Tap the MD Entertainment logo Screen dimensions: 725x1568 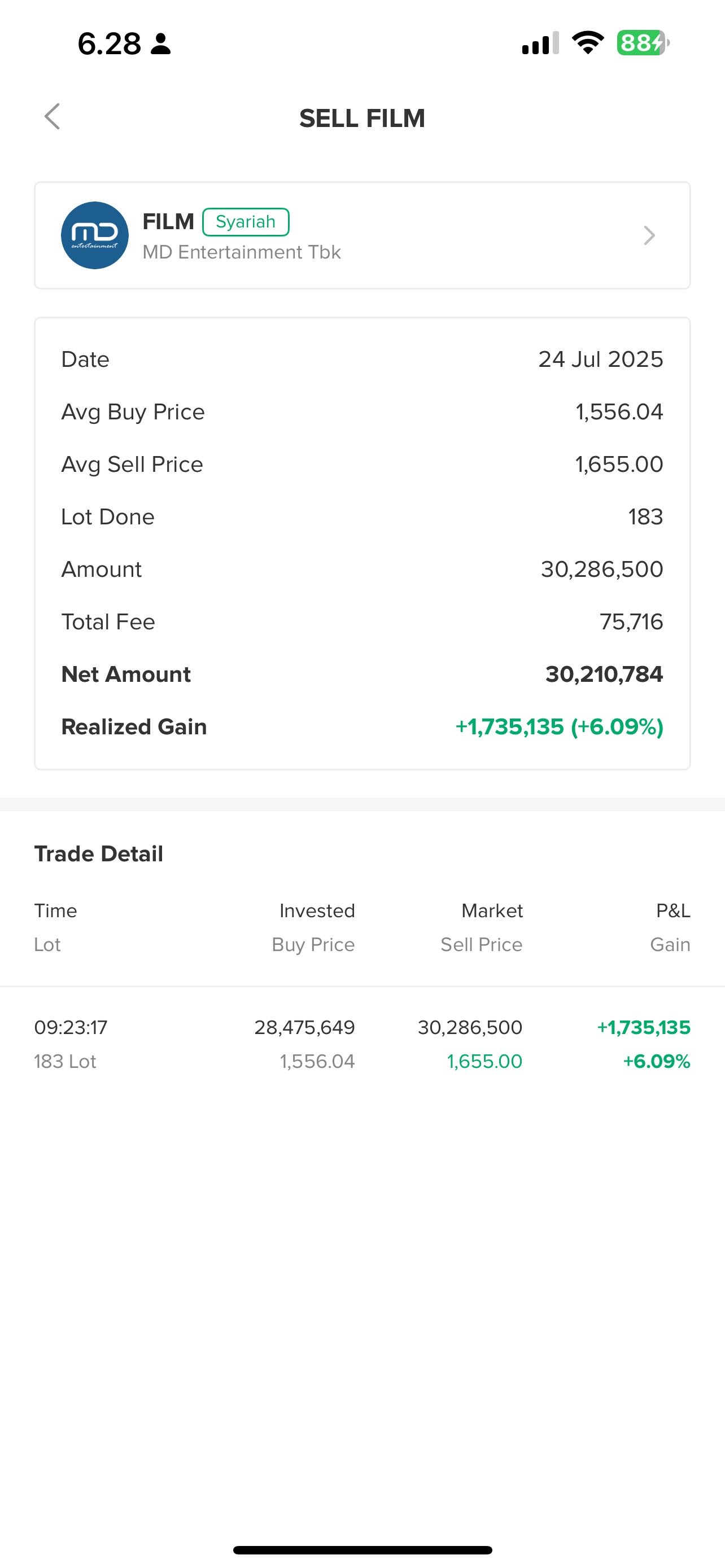click(x=94, y=235)
